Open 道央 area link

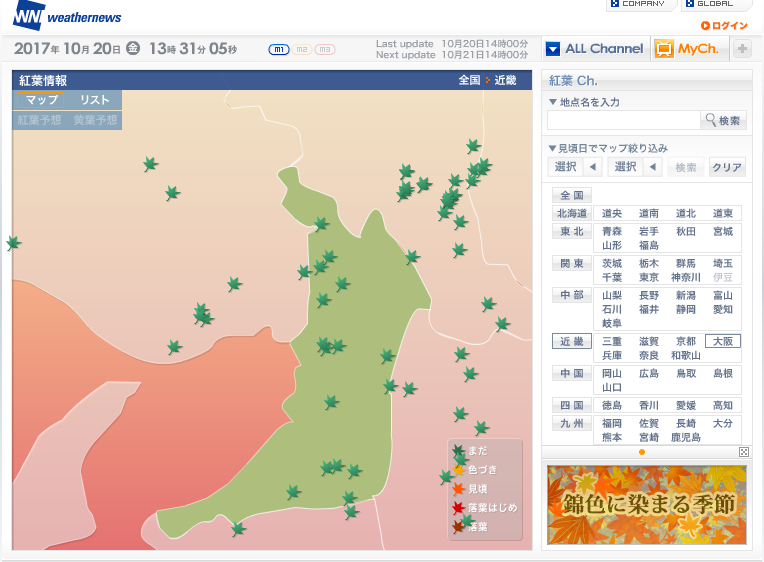point(611,213)
